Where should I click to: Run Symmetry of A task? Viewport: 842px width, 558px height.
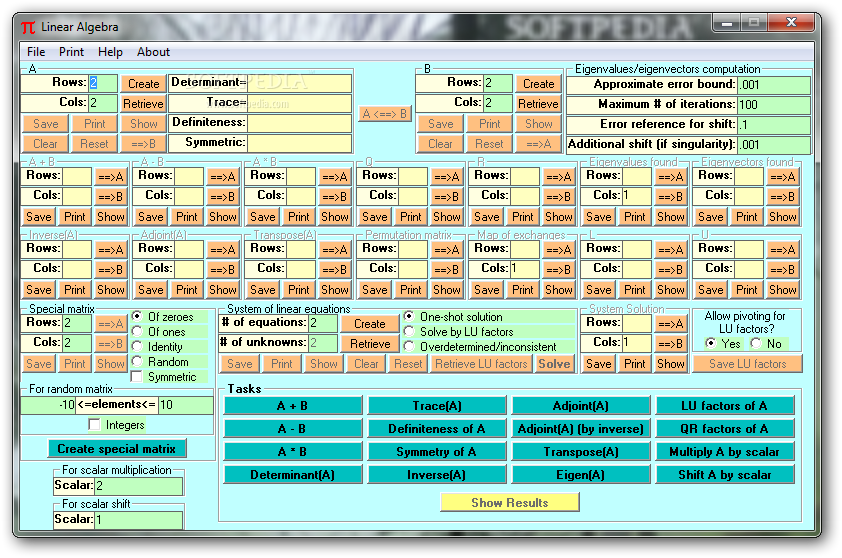point(437,452)
